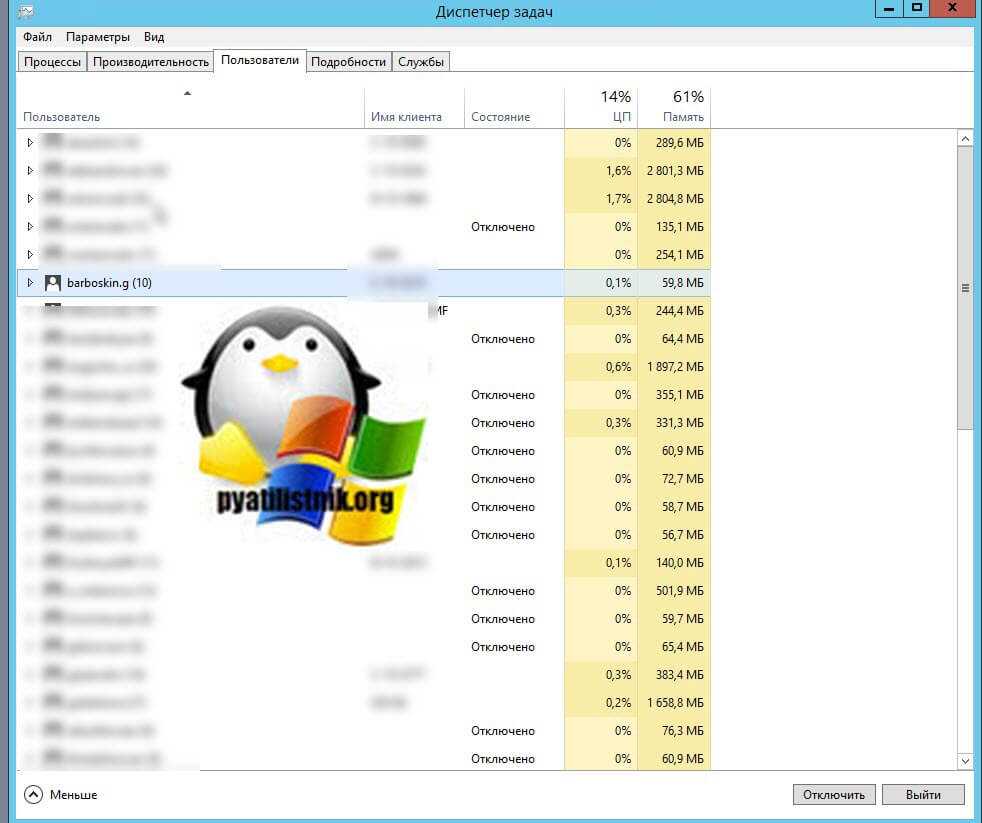Expand the user row using 289,6 МБ memory
Screen dimensions: 982x823
(29, 143)
